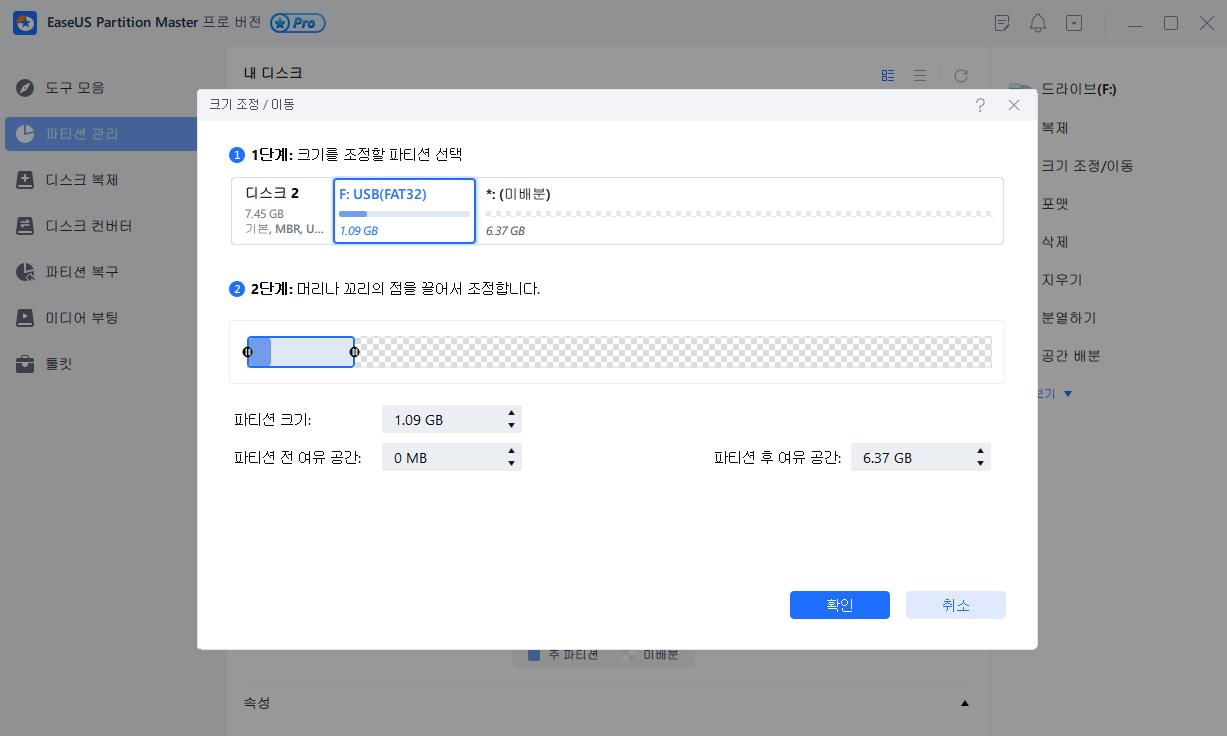Select the unallocated (미배분) 6.37 GB block

[x=739, y=211]
